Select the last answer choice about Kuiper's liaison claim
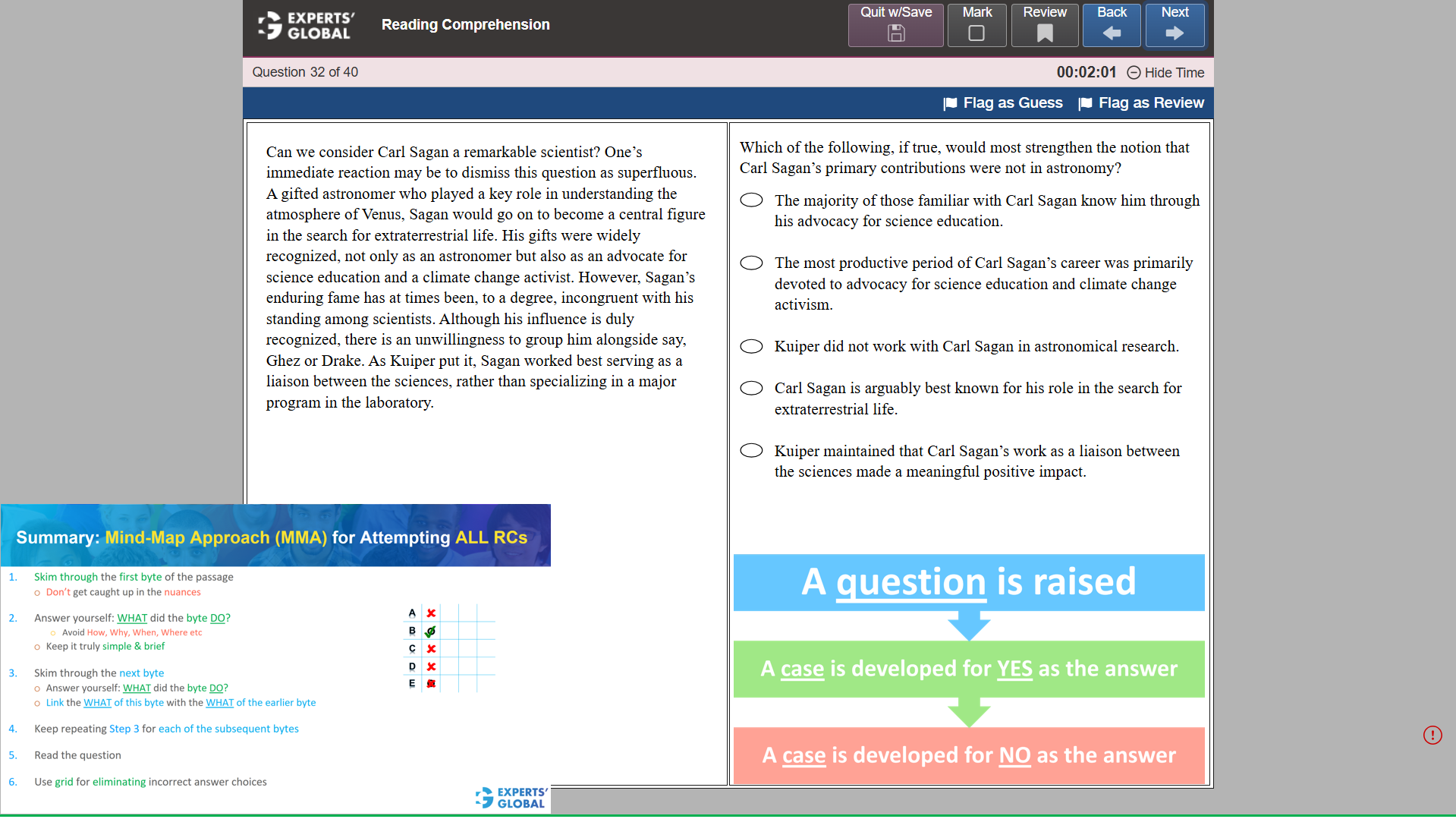The height and width of the screenshot is (819, 1456). click(751, 450)
